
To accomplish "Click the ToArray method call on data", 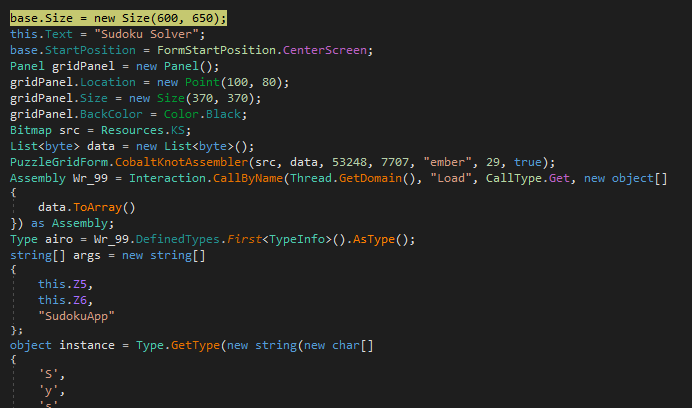I will coord(104,210).
